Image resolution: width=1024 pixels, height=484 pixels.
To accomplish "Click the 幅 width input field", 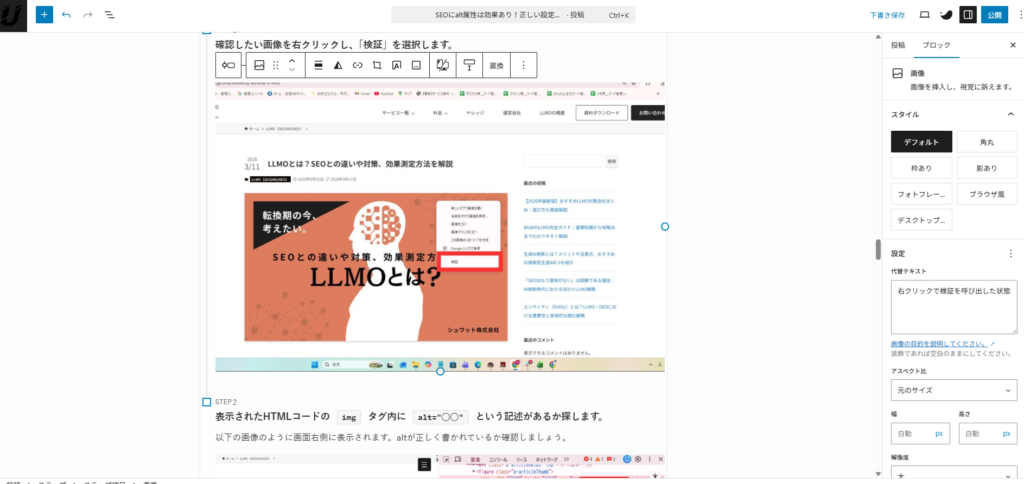I will pyautogui.click(x=921, y=433).
